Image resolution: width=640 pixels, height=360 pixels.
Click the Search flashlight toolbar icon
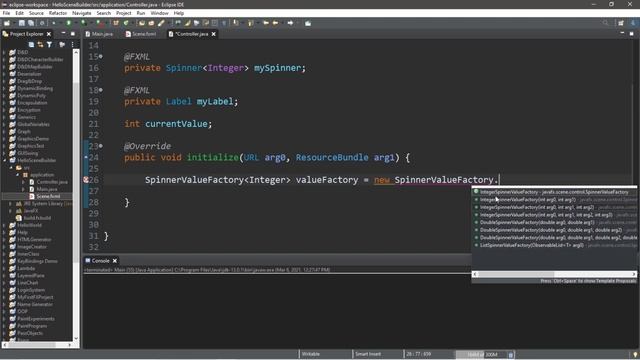(x=161, y=23)
